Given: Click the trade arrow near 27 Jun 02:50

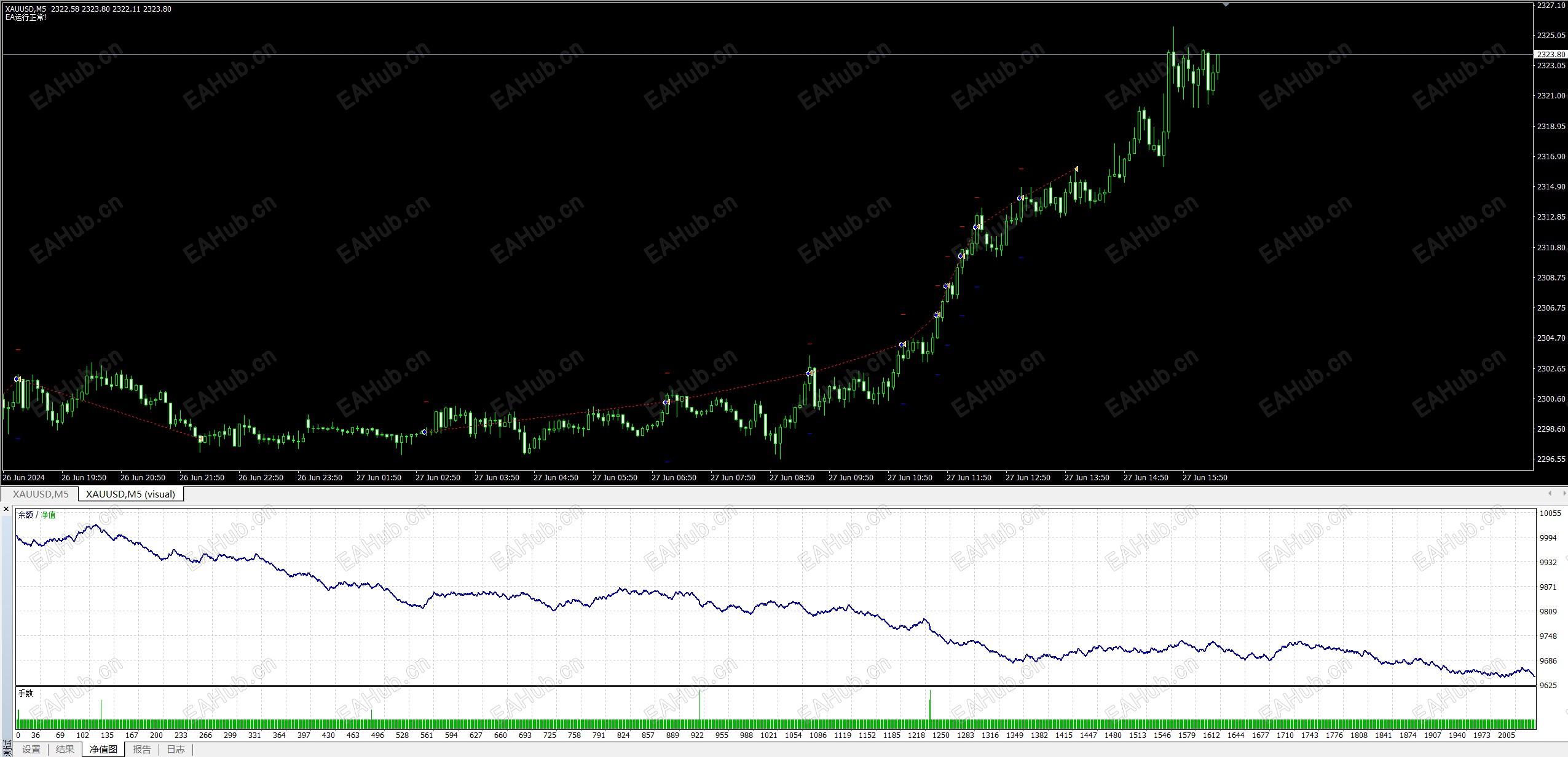Looking at the screenshot, I should click(x=424, y=432).
